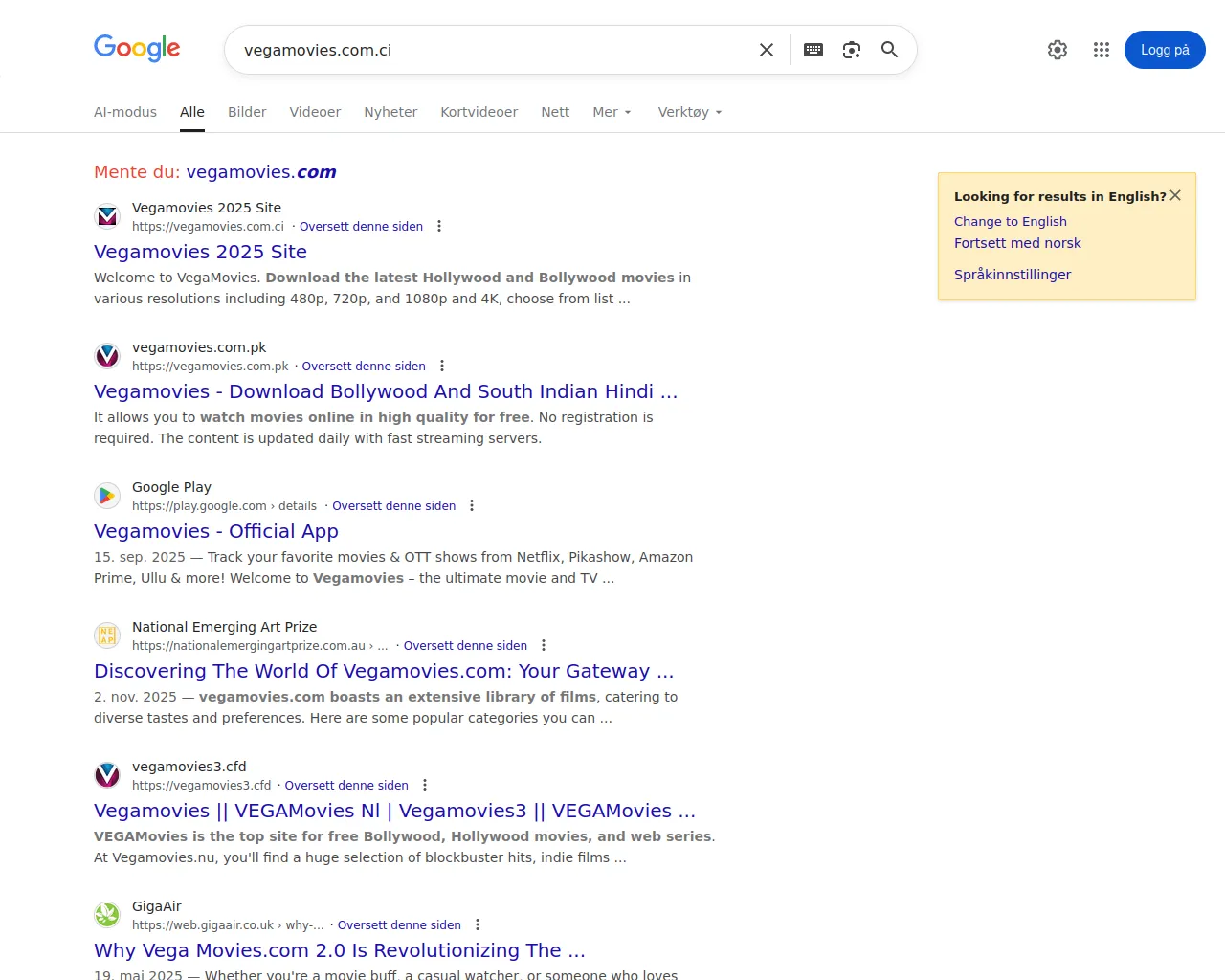
Task: Switch to Bilder tab
Action: click(247, 112)
